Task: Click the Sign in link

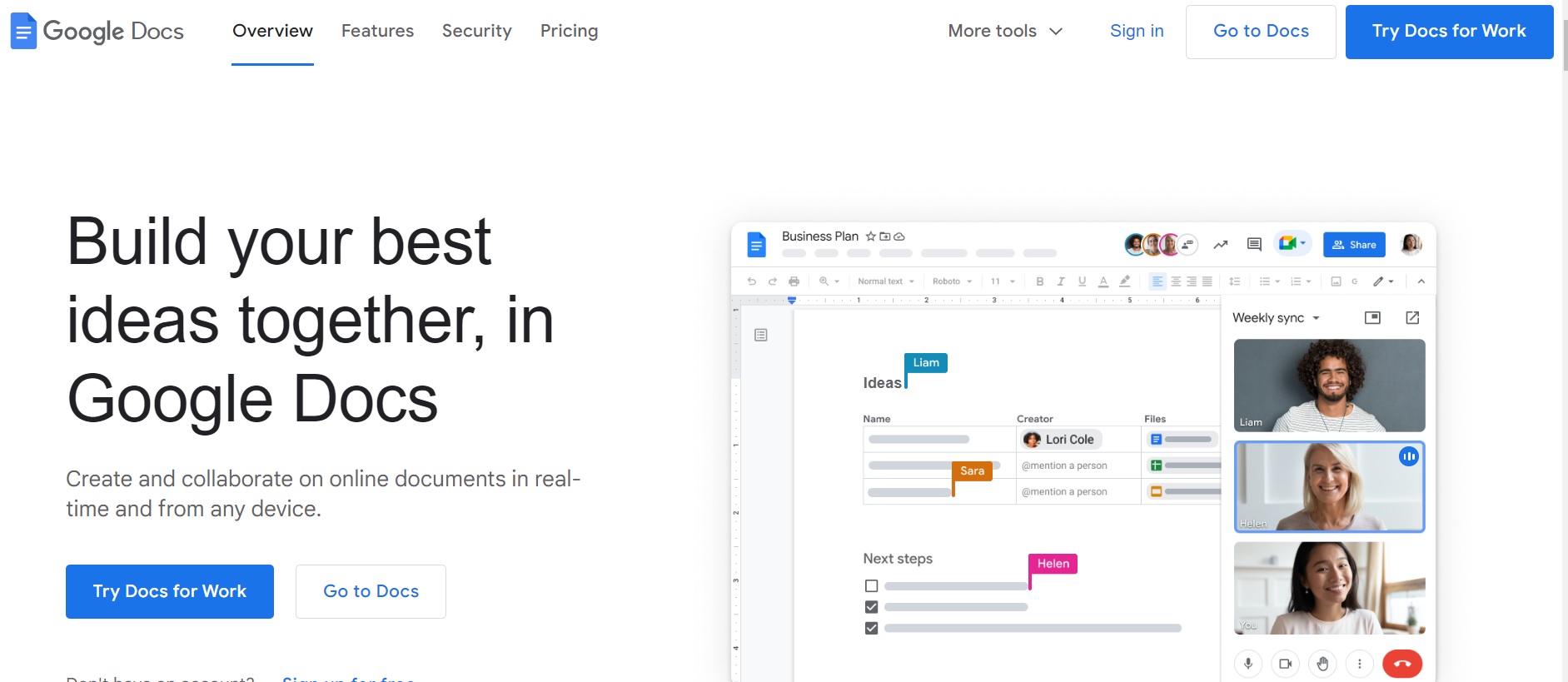Action: tap(1137, 31)
